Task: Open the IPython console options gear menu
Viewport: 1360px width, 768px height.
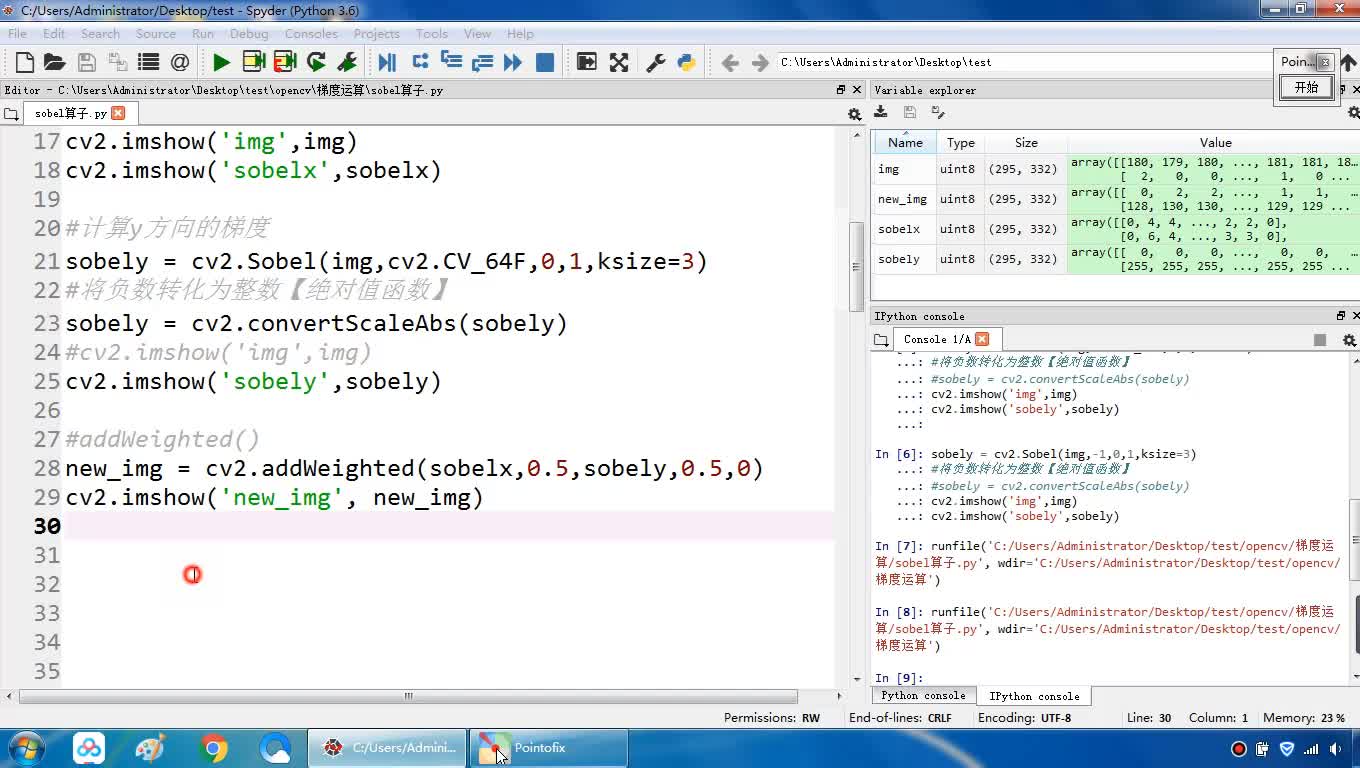Action: [1349, 340]
